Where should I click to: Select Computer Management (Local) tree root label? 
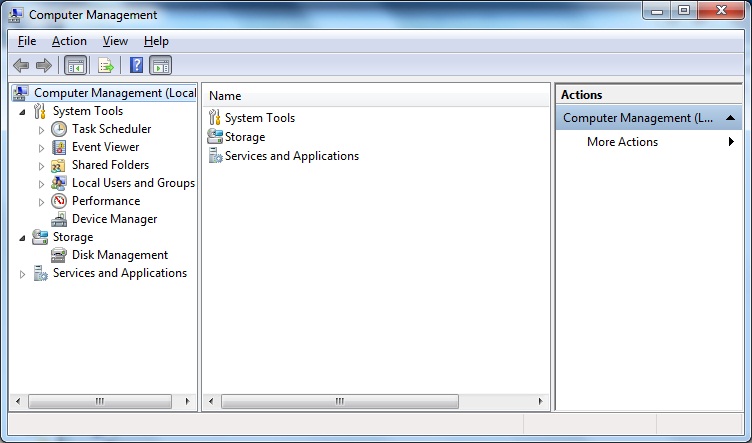[115, 93]
